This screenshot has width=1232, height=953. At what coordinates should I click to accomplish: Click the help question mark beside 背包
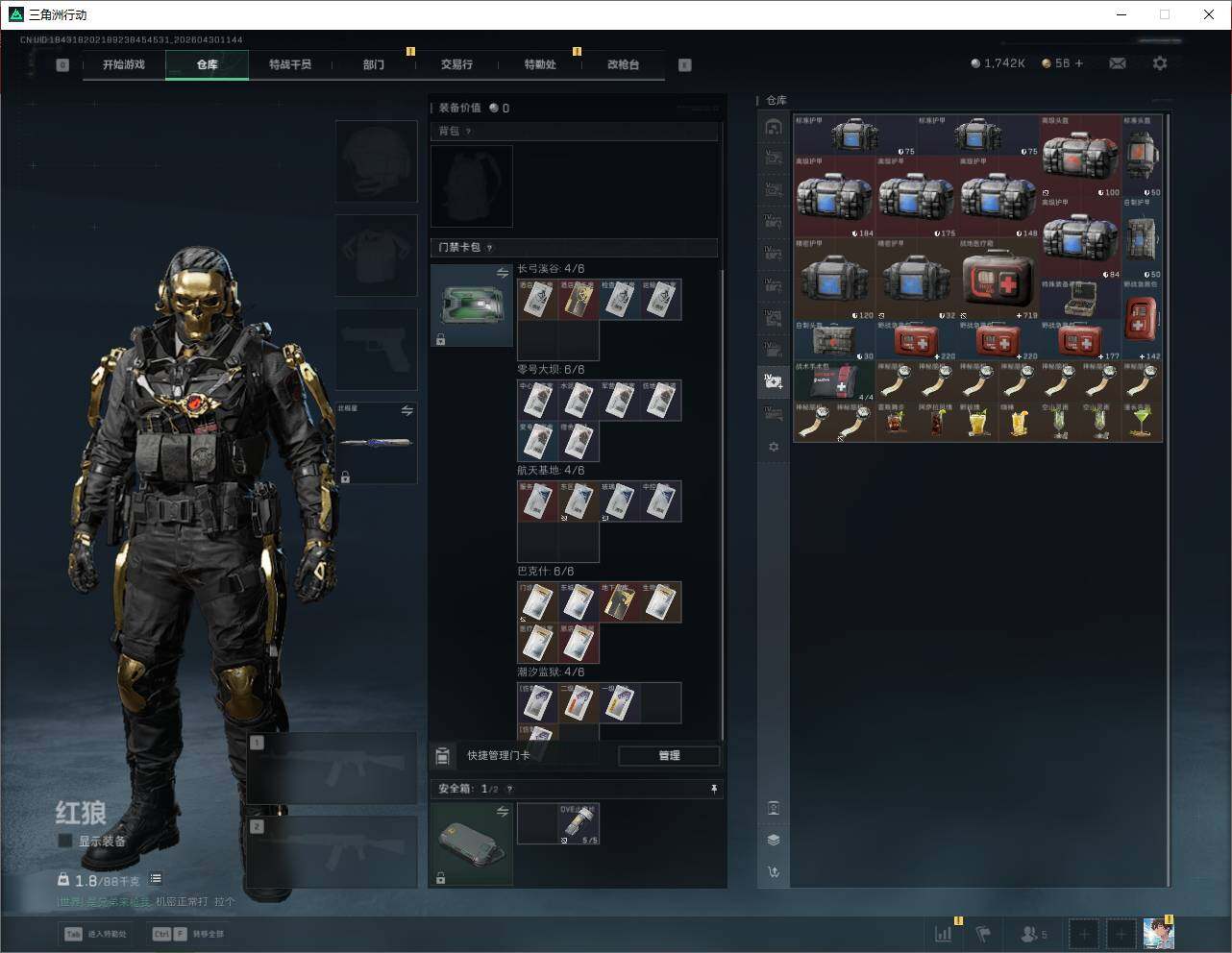[x=468, y=132]
